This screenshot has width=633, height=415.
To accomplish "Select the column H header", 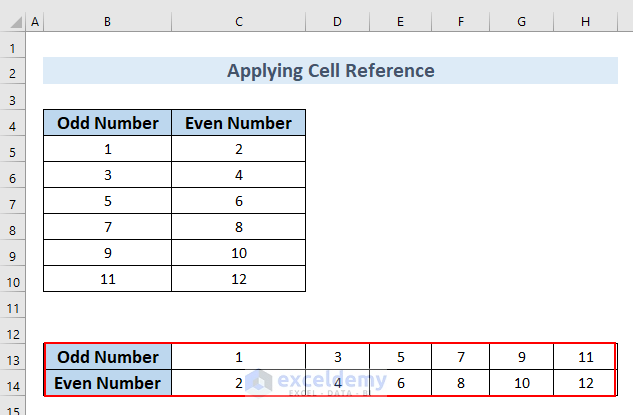I will click(x=586, y=21).
